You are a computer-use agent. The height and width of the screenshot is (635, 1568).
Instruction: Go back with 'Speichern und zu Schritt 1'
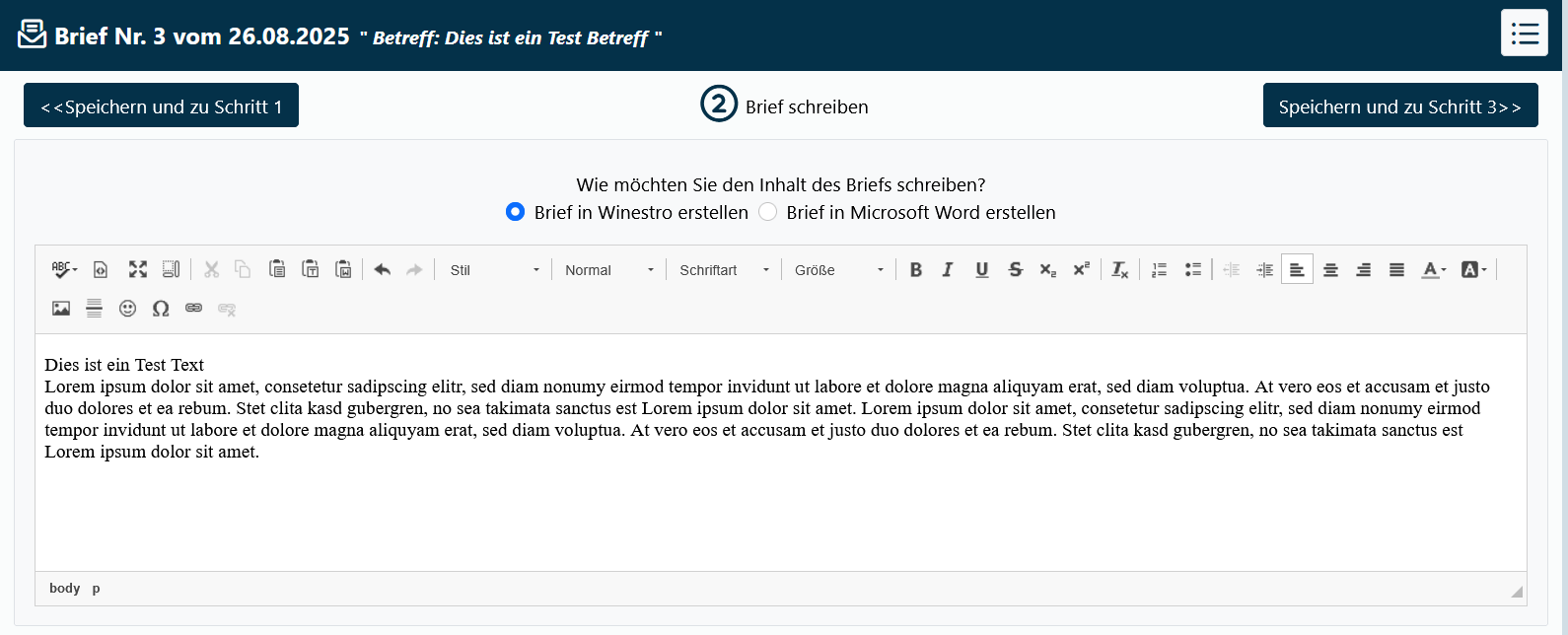(x=161, y=106)
